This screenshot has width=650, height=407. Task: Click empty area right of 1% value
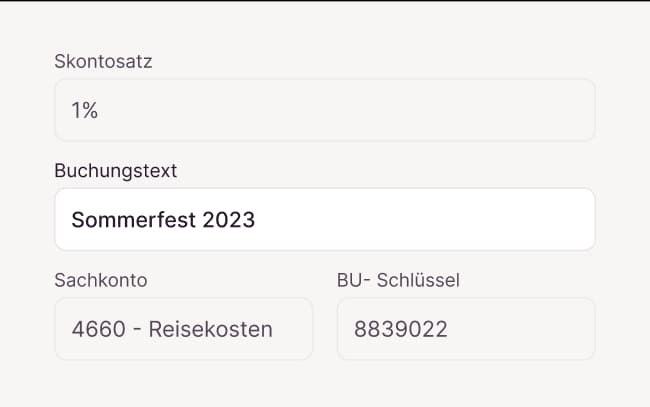[x=350, y=110]
